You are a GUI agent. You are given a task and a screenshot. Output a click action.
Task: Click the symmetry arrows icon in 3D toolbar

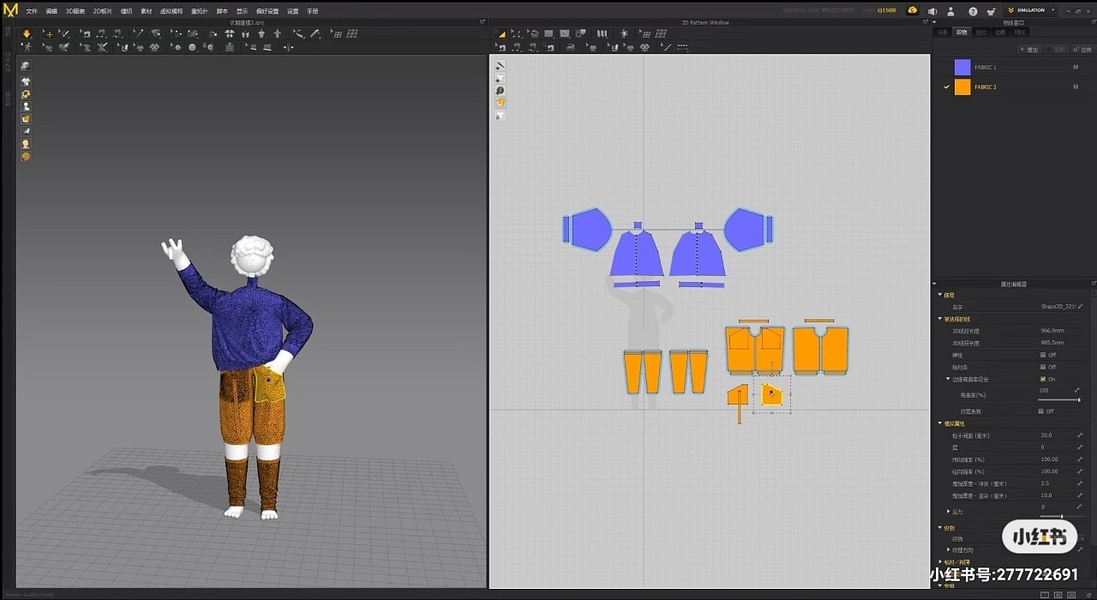pyautogui.click(x=288, y=48)
